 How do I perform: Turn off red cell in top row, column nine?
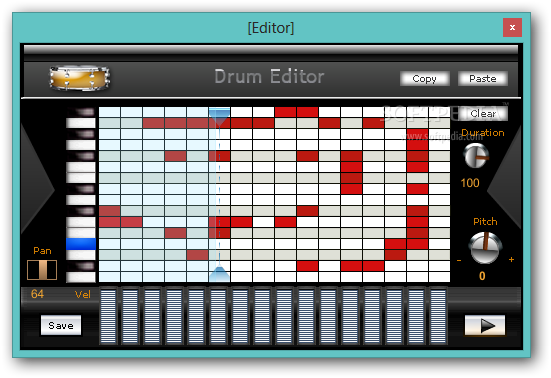[x=285, y=112]
